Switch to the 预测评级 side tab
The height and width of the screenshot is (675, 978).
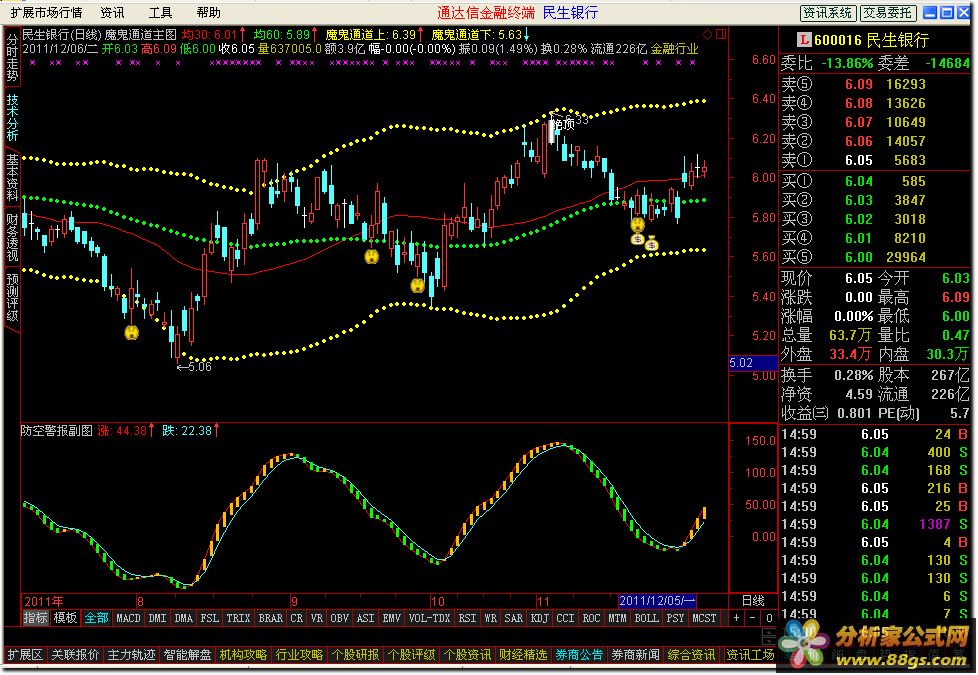12,297
